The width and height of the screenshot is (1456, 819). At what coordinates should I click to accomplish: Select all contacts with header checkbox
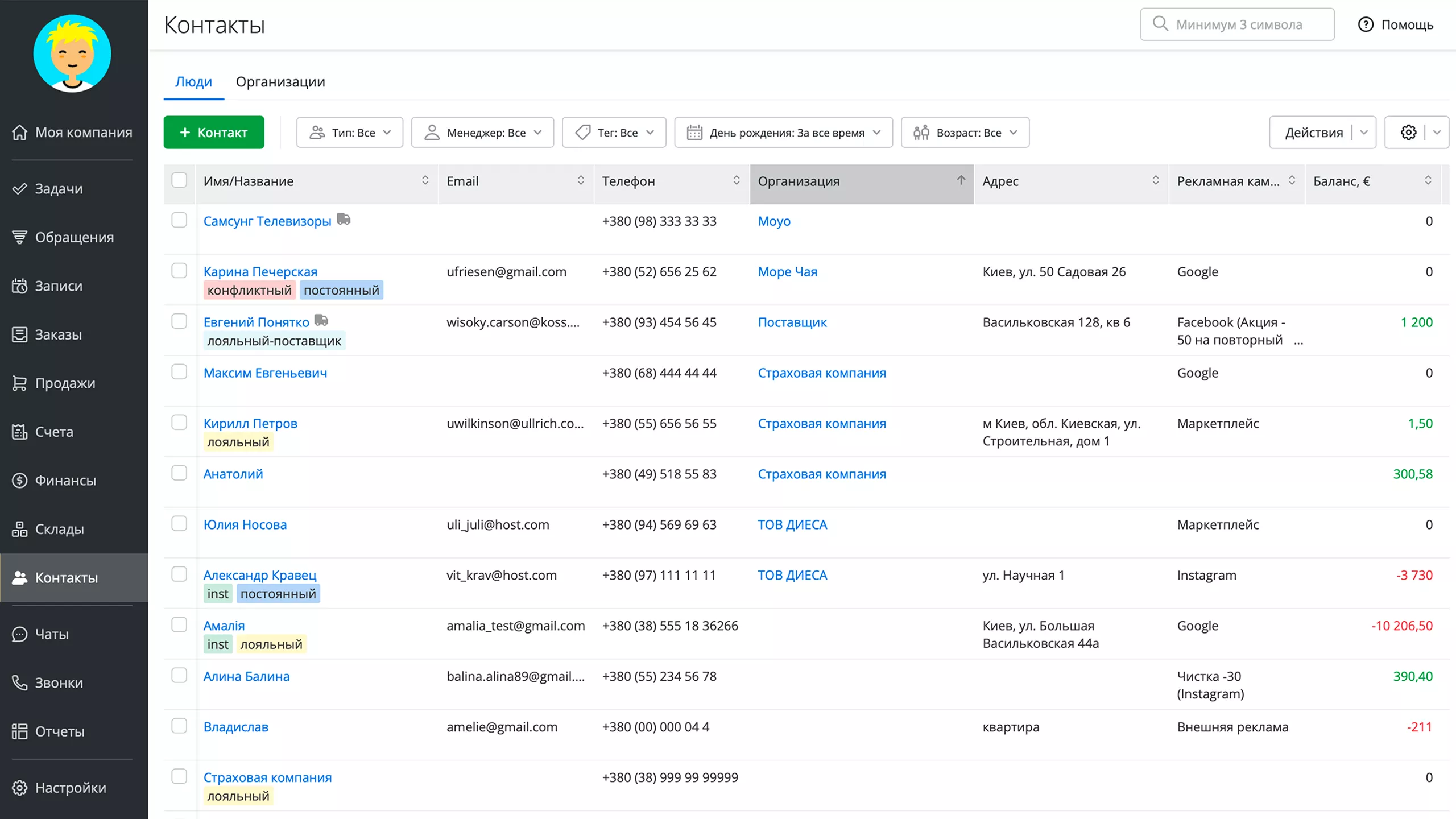[179, 180]
